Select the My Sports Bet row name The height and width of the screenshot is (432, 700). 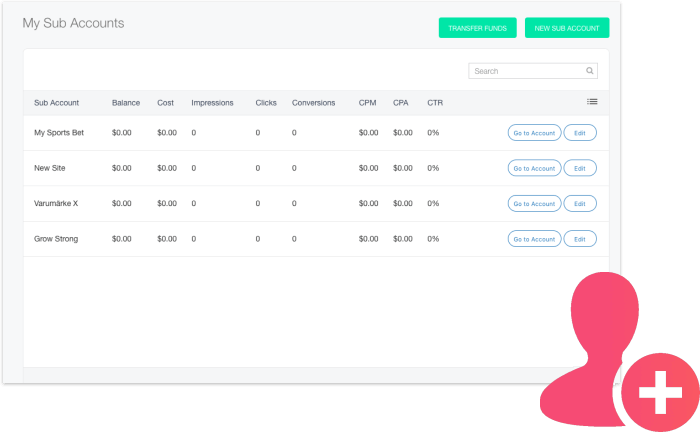point(59,133)
